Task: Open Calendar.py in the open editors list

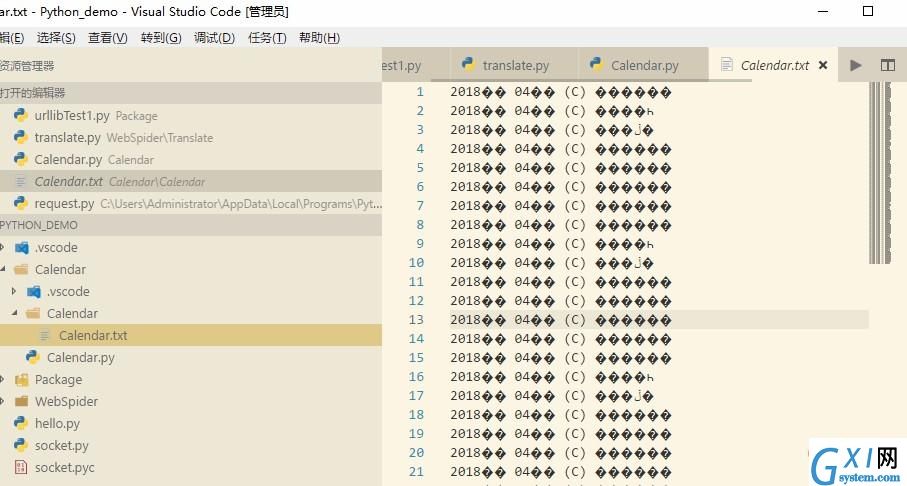Action: [190, 159]
